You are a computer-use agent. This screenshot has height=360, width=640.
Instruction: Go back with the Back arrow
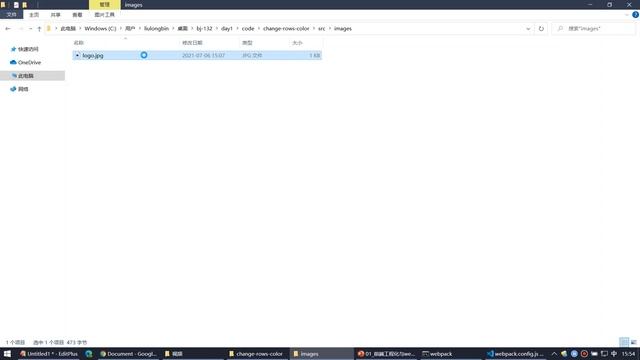pos(8,29)
